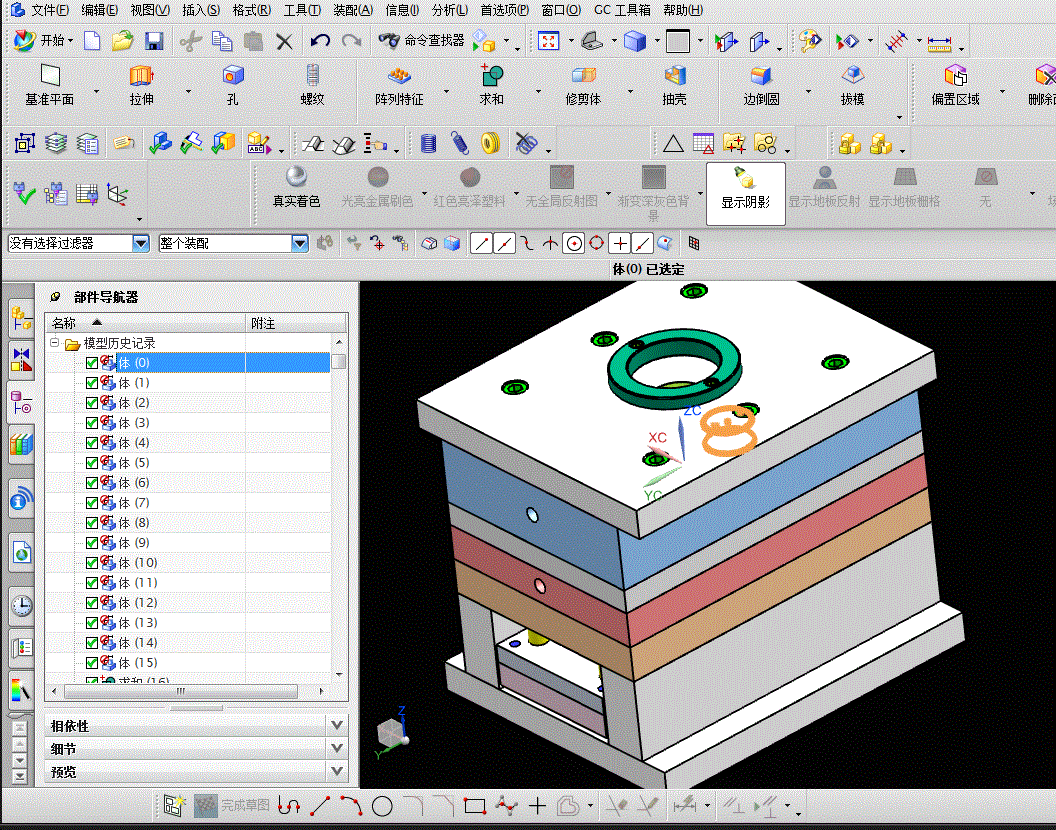Click the 开始 start button
The width and height of the screenshot is (1056, 830).
(43, 40)
